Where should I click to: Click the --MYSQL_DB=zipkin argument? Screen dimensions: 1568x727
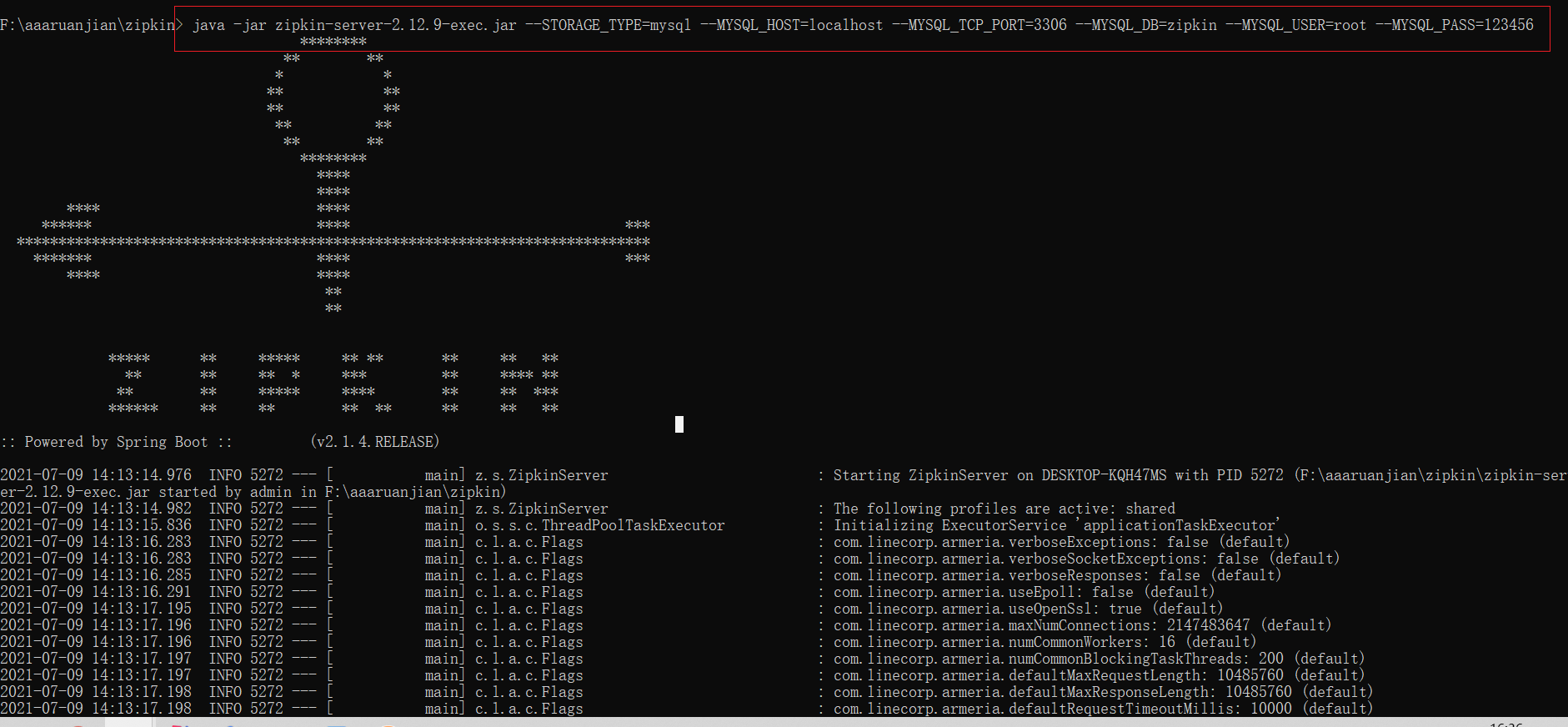(1146, 25)
